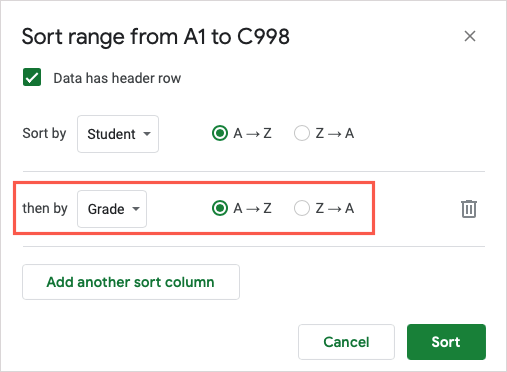The height and width of the screenshot is (372, 507).
Task: Click the 'Z → A' text in Student row
Action: 335,133
